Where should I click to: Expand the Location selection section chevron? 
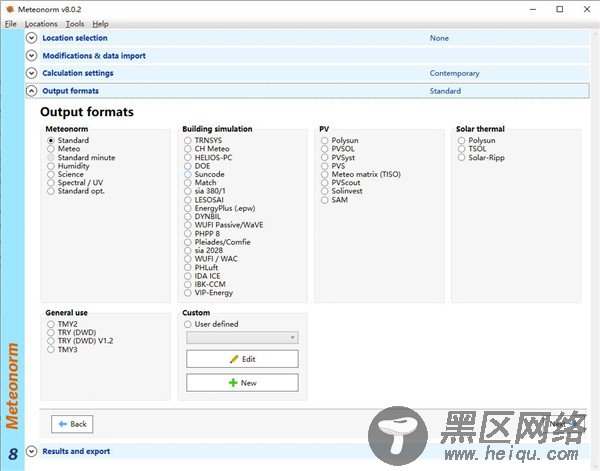click(31, 38)
